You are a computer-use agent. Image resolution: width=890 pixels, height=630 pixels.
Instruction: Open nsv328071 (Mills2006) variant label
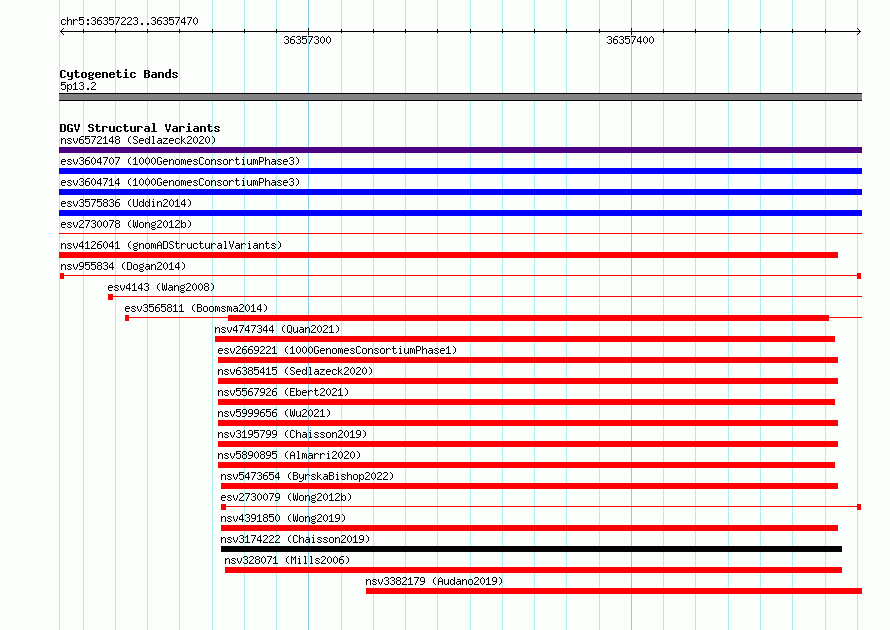coord(287,560)
